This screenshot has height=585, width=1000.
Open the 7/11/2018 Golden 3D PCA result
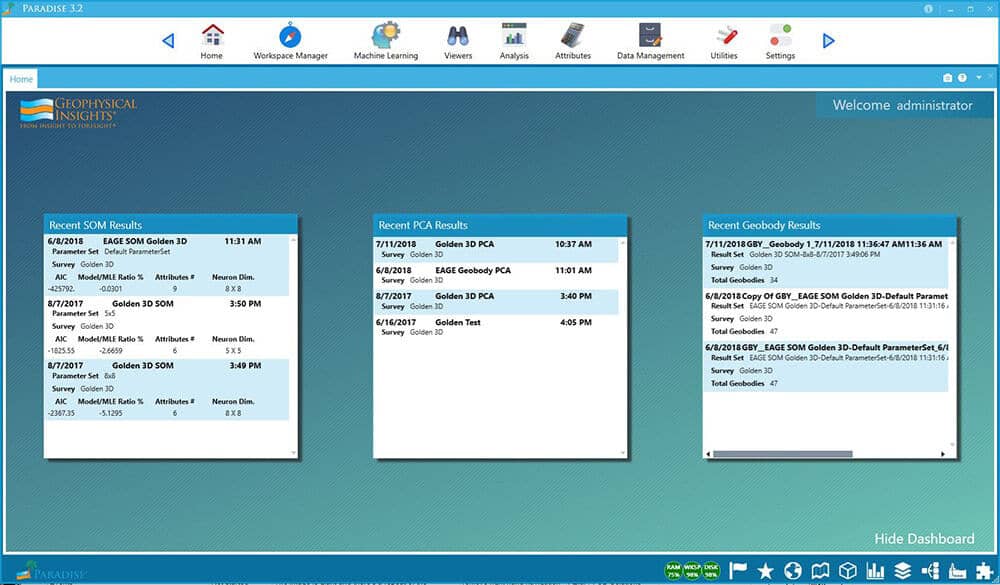[x=496, y=249]
